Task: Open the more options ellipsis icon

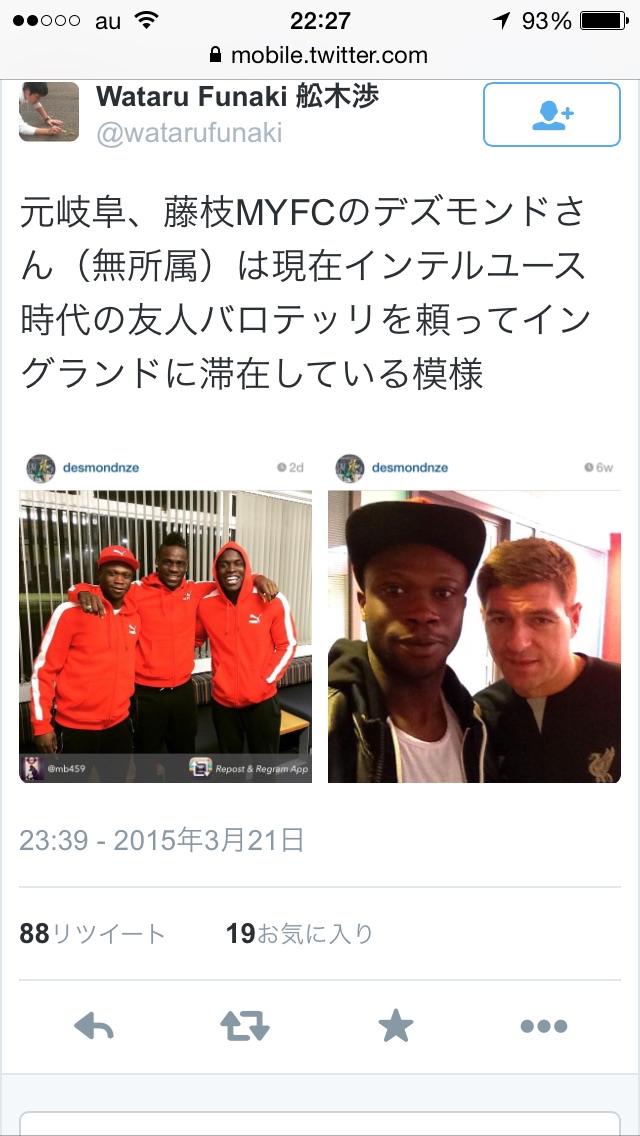Action: point(544,1026)
